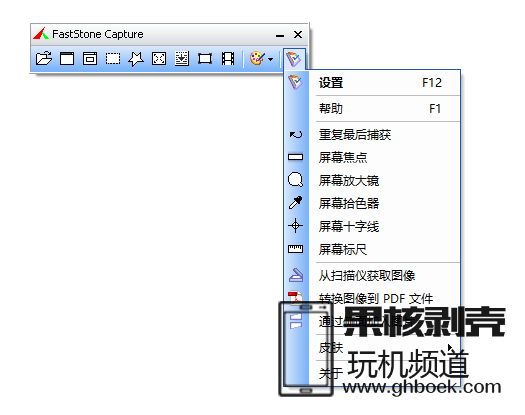Select Capture Rectangular Region tool
The width and height of the screenshot is (525, 415).
(x=113, y=59)
